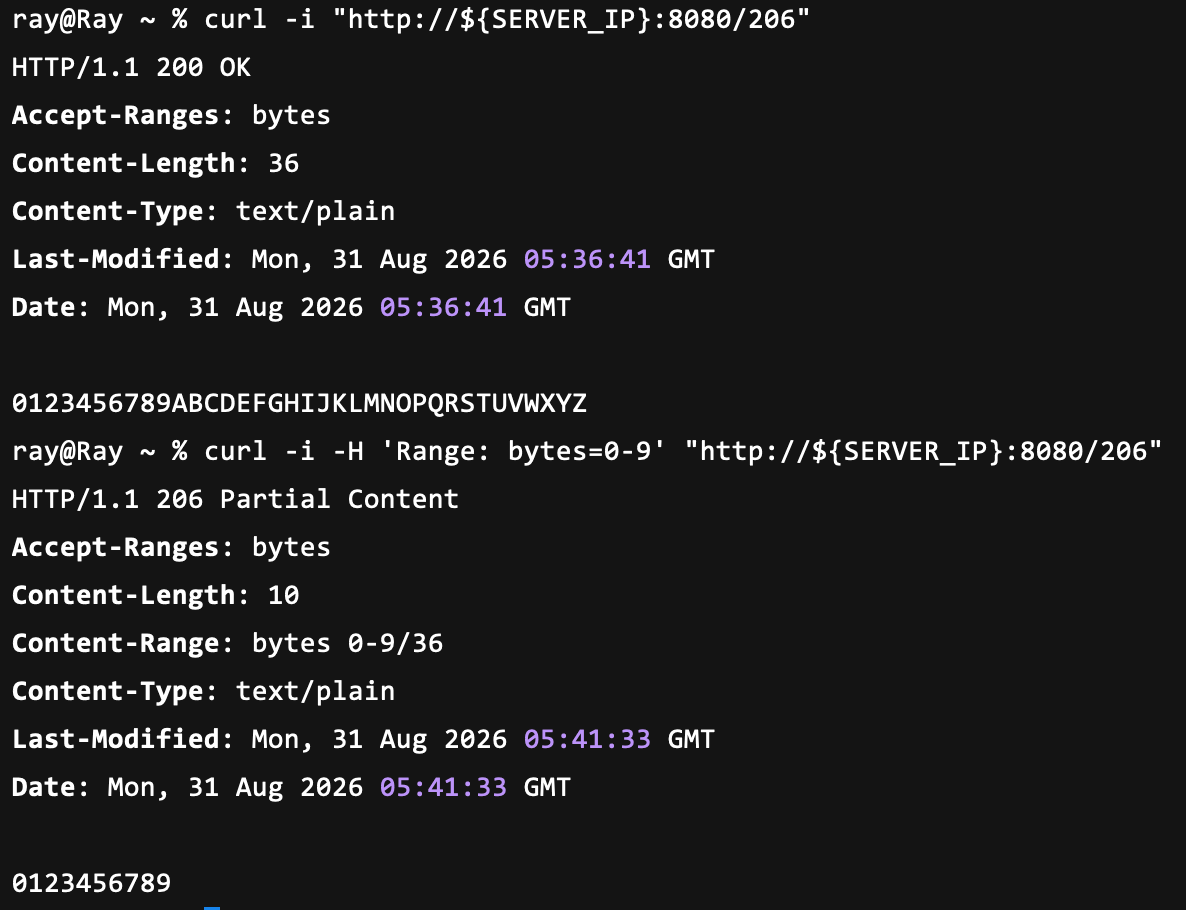Click the 206 Partial Content status line
This screenshot has height=910, width=1186.
click(x=235, y=499)
